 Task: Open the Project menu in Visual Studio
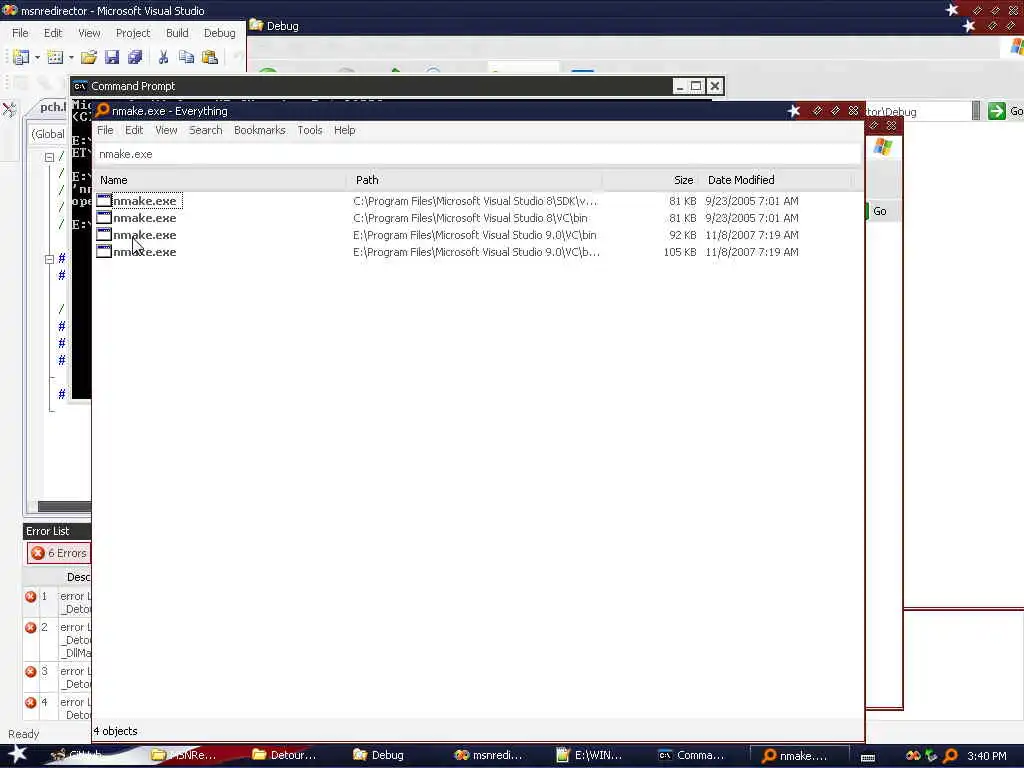133,33
